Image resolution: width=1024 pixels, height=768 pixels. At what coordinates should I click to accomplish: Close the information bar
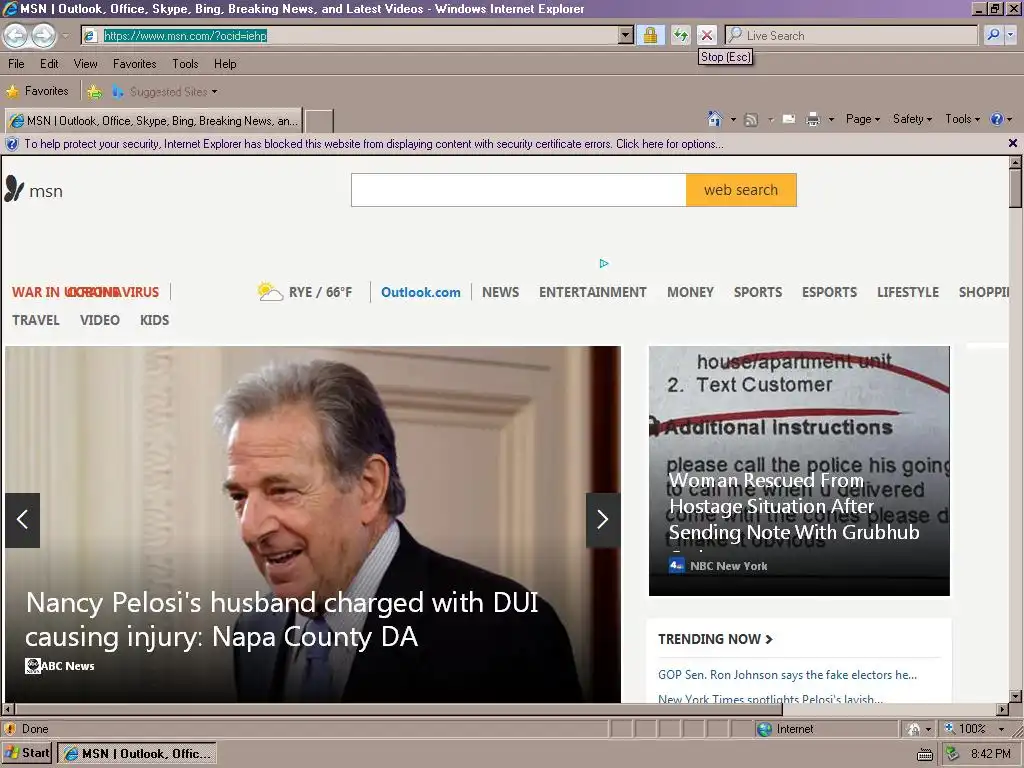click(x=1013, y=143)
